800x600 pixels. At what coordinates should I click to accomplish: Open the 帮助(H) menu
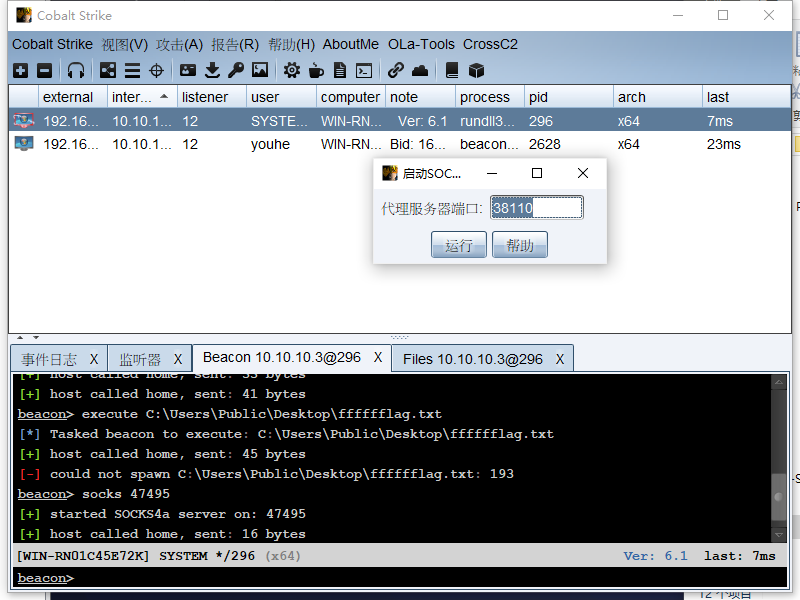[x=291, y=44]
